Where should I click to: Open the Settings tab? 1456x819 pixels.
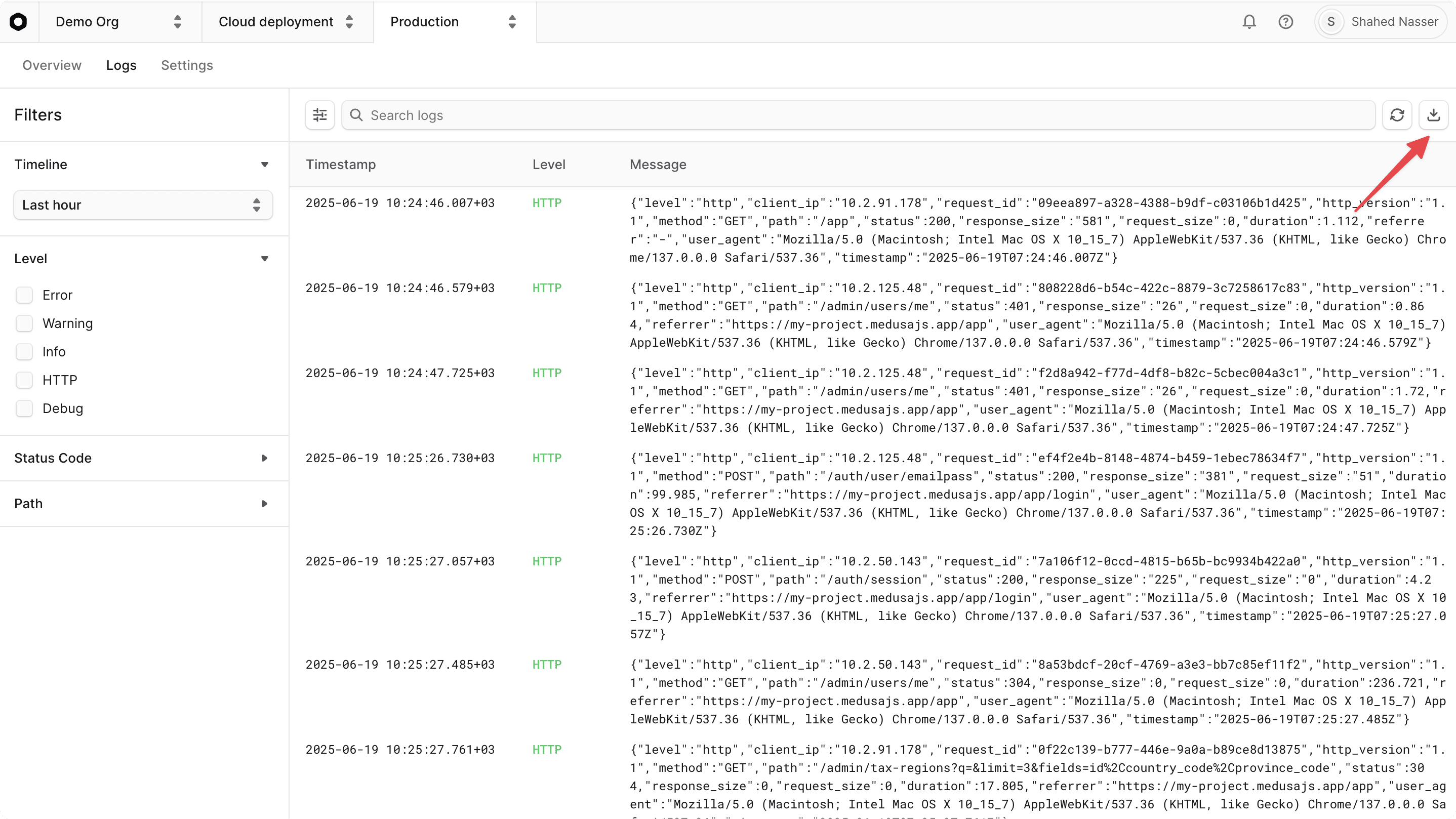[187, 65]
